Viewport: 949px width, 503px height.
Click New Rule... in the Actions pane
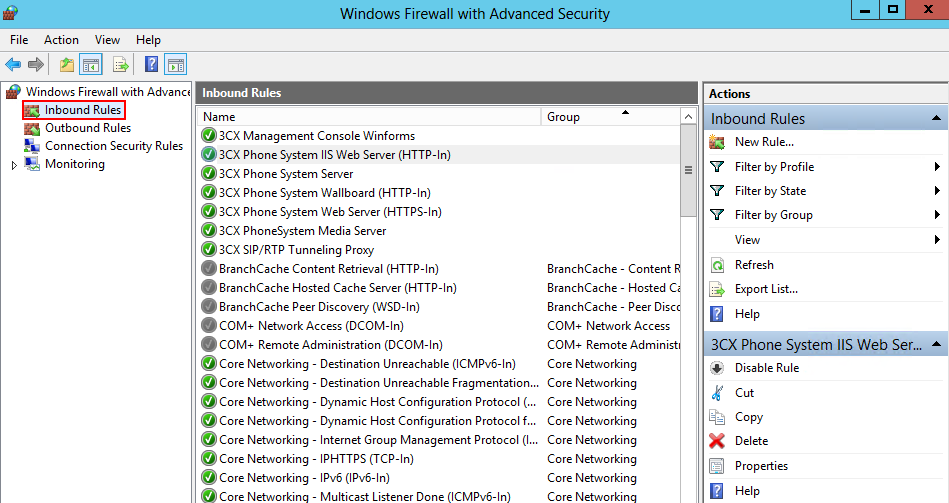point(764,142)
